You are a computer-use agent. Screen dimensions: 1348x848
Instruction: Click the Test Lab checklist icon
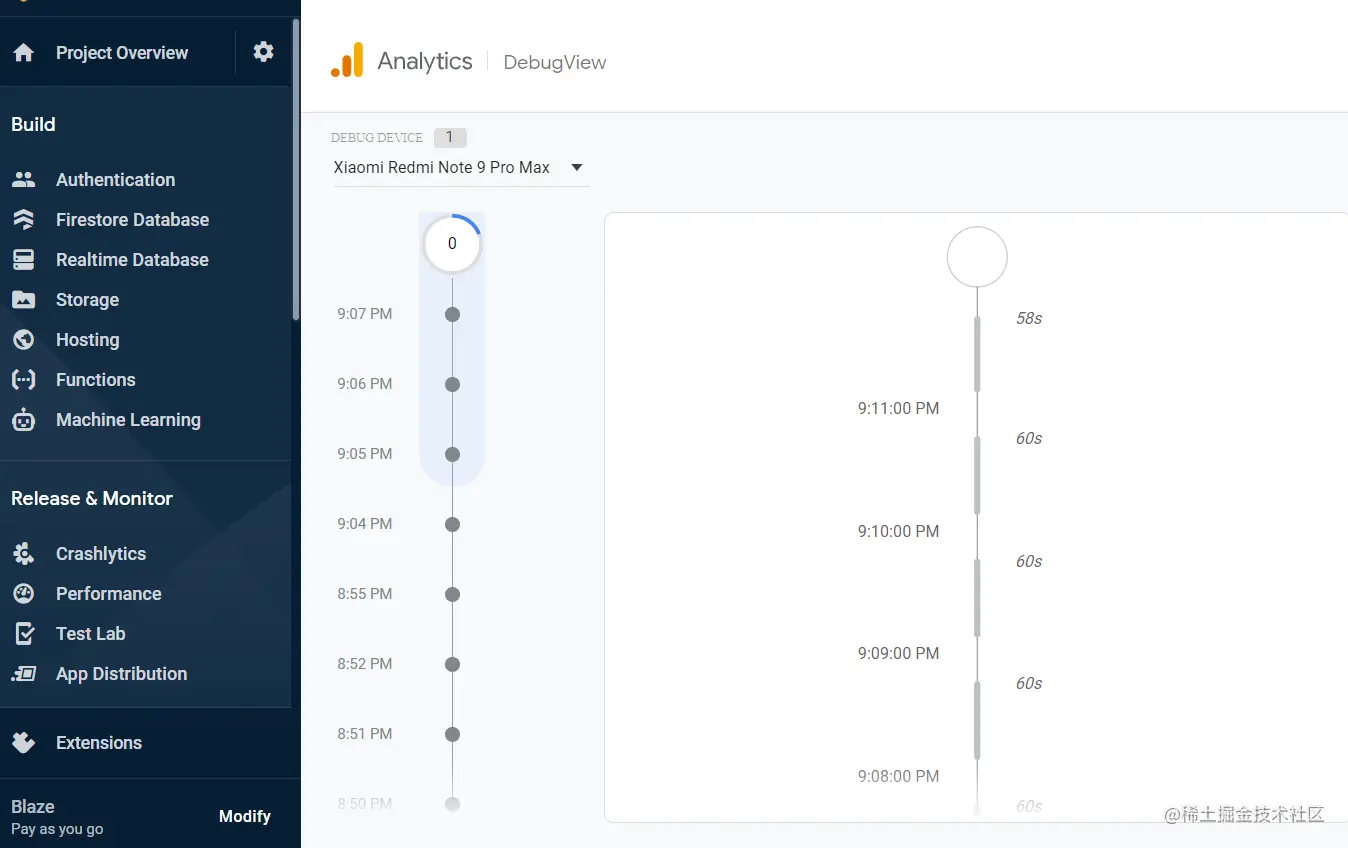pyautogui.click(x=25, y=634)
